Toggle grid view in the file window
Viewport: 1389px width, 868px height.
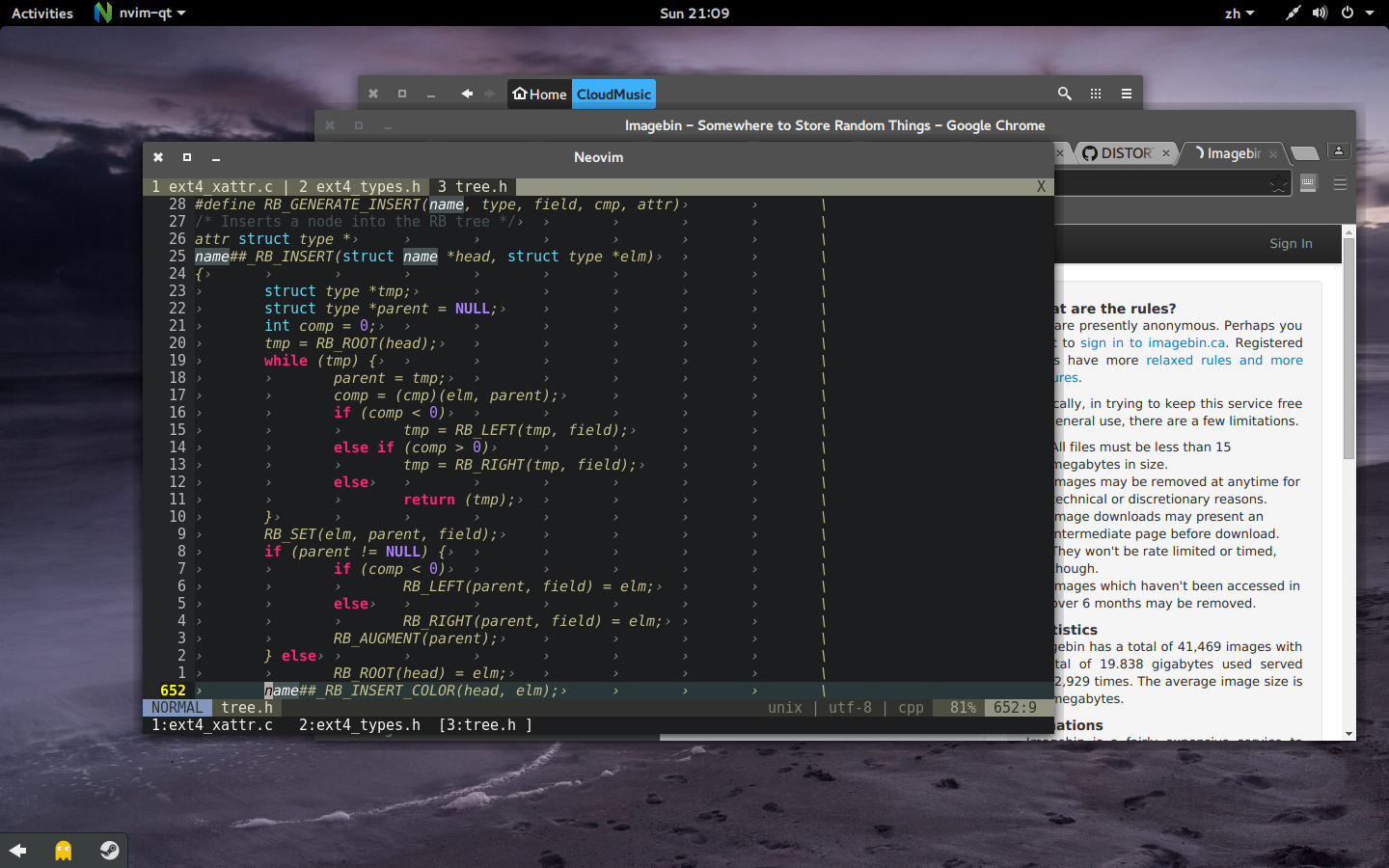tap(1096, 94)
